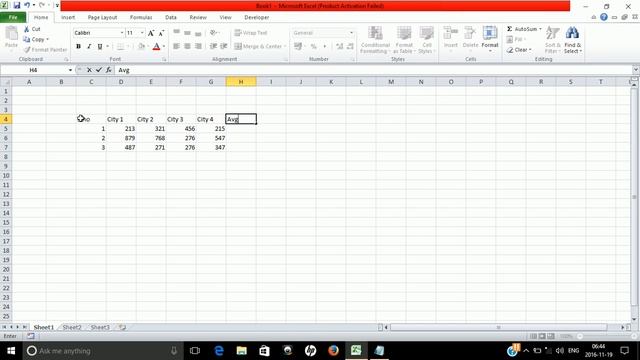
Task: Click the Borders button
Action: click(120, 47)
